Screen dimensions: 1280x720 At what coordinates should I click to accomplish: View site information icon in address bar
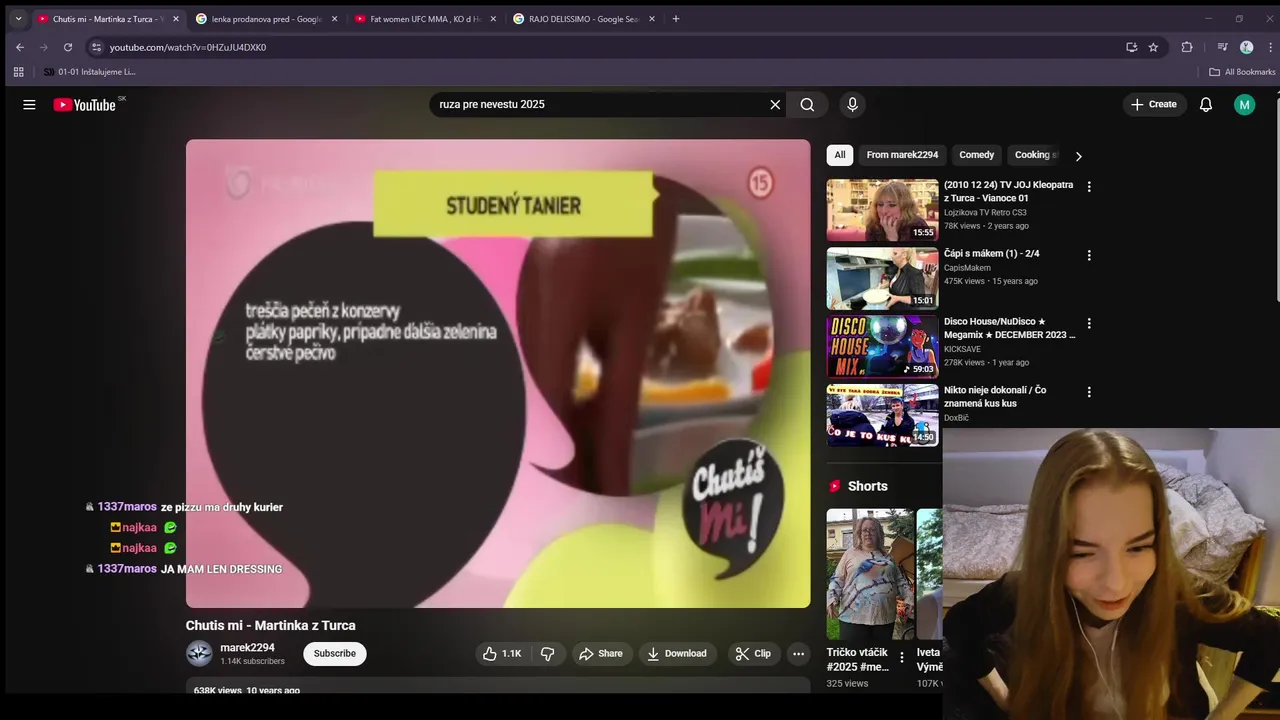click(96, 47)
